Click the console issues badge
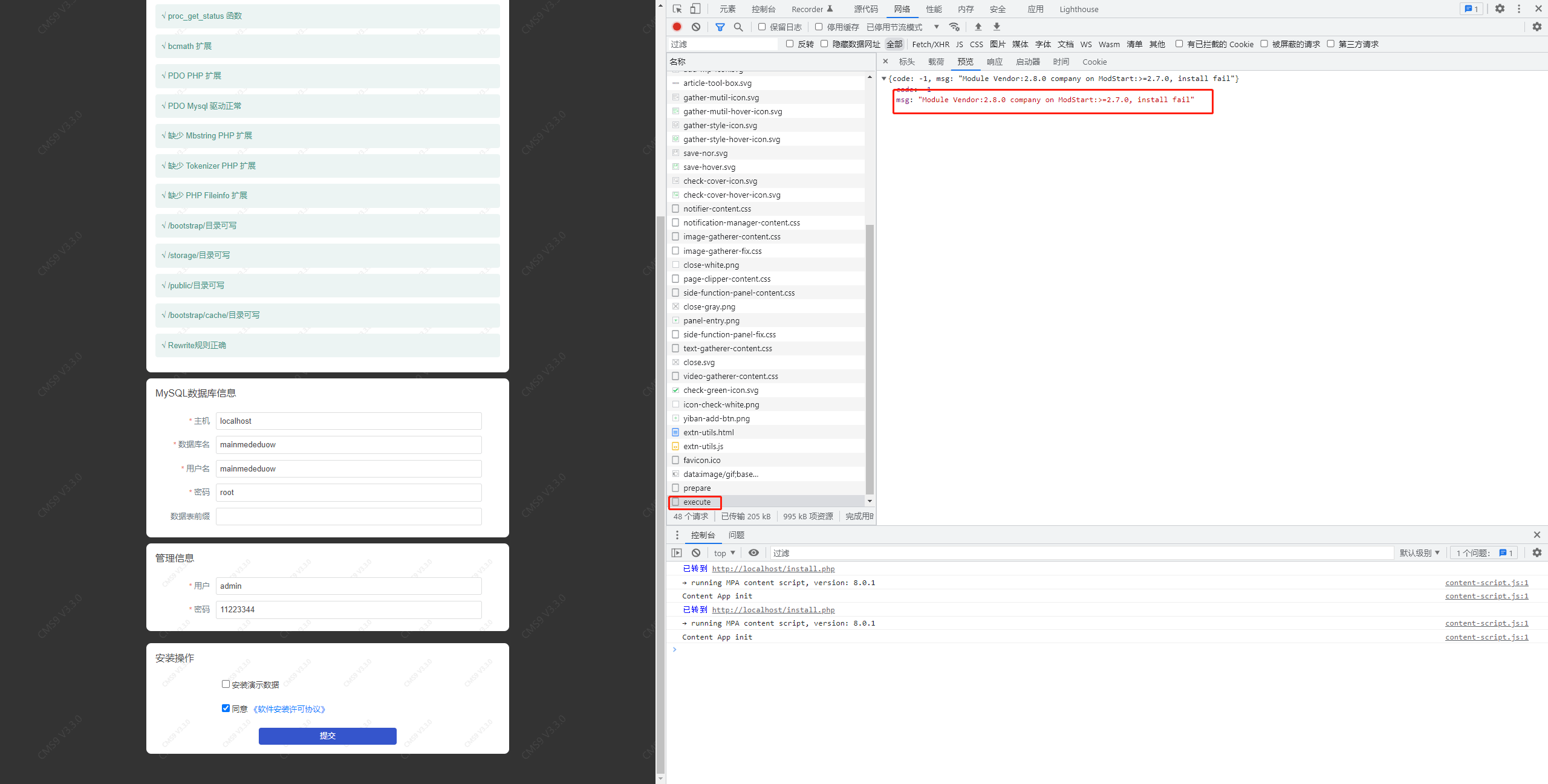1548x784 pixels. [x=1485, y=553]
